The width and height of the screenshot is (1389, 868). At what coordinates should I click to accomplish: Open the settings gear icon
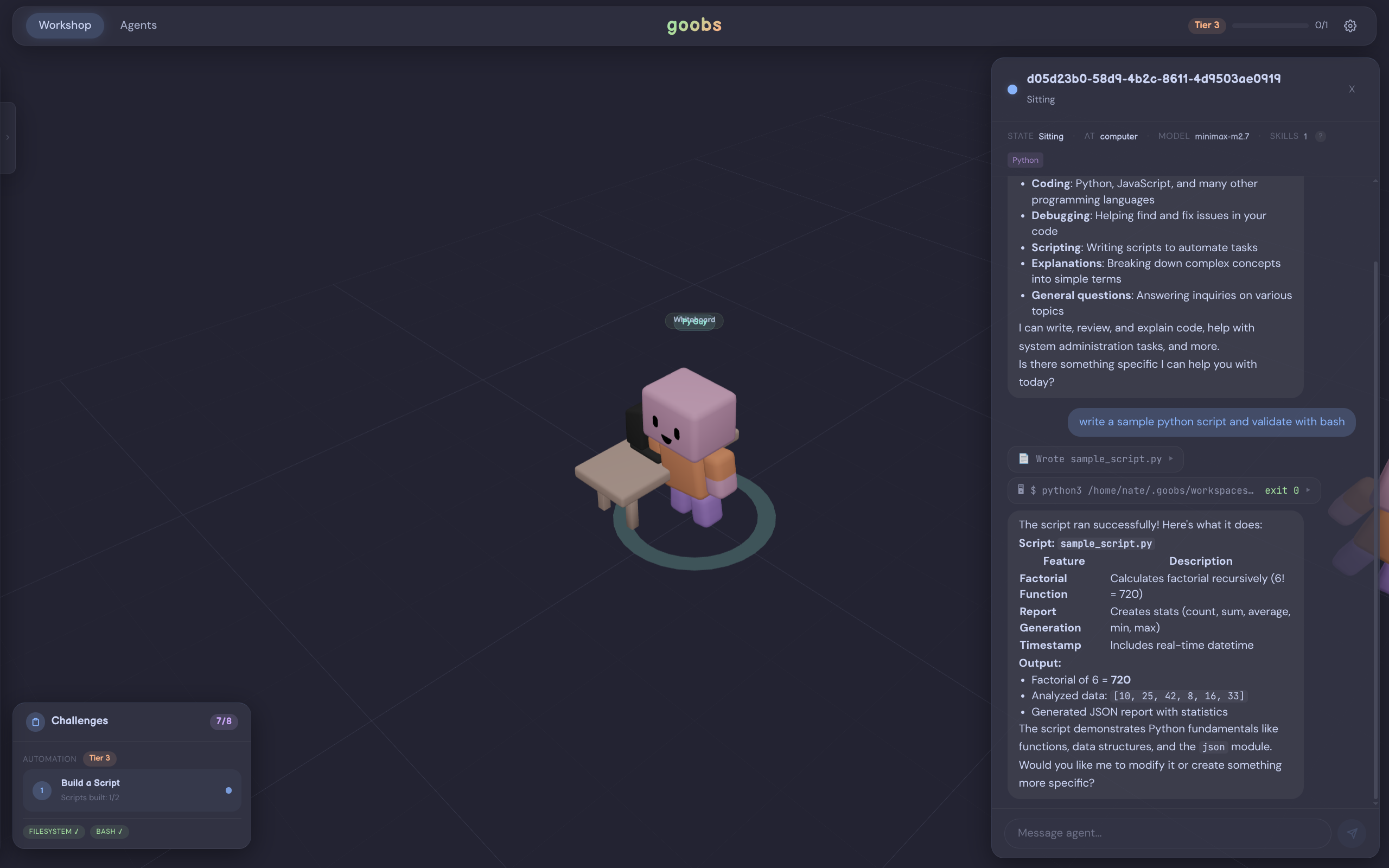click(1350, 25)
